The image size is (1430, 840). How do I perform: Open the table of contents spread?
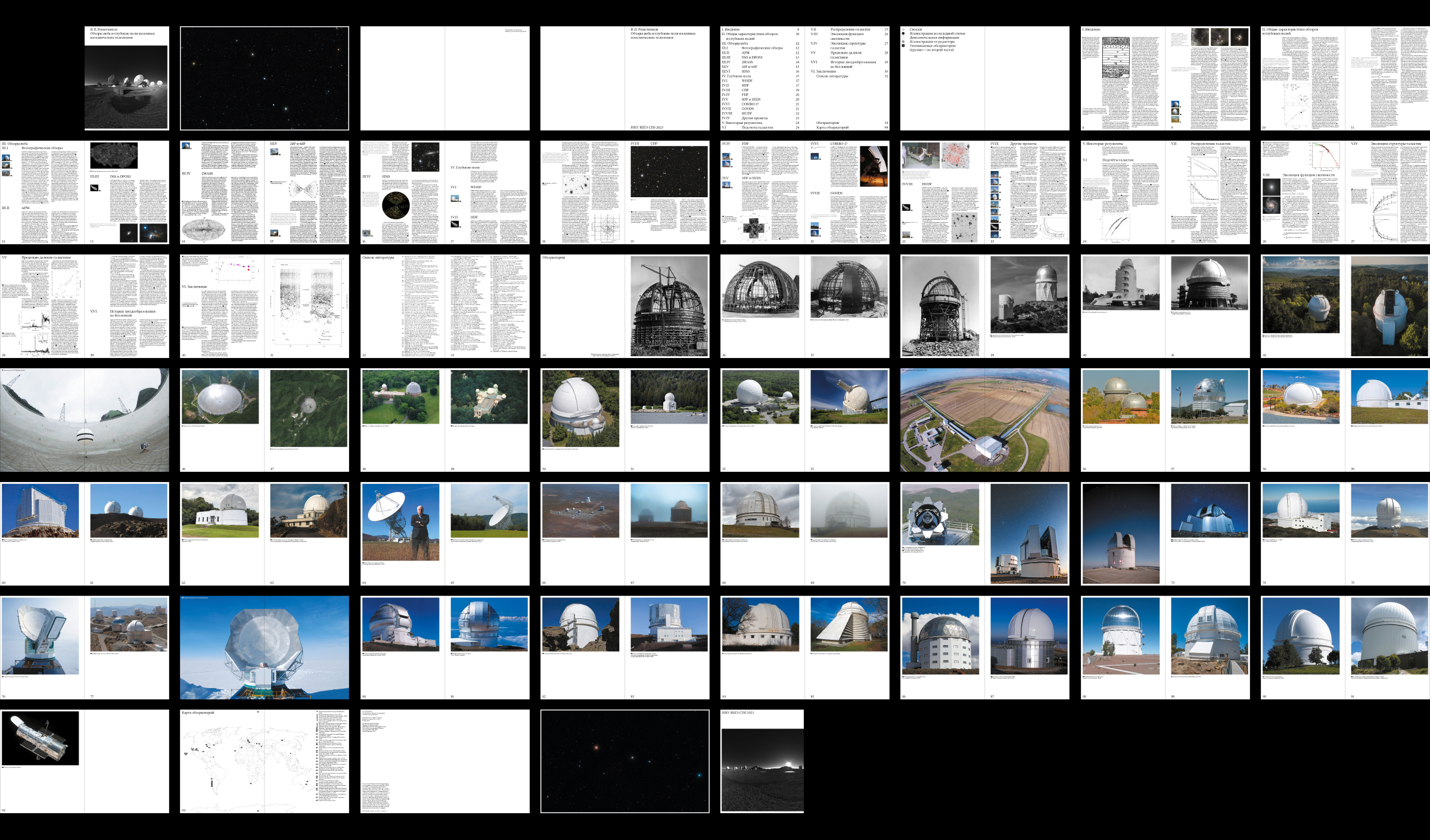pyautogui.click(x=804, y=78)
